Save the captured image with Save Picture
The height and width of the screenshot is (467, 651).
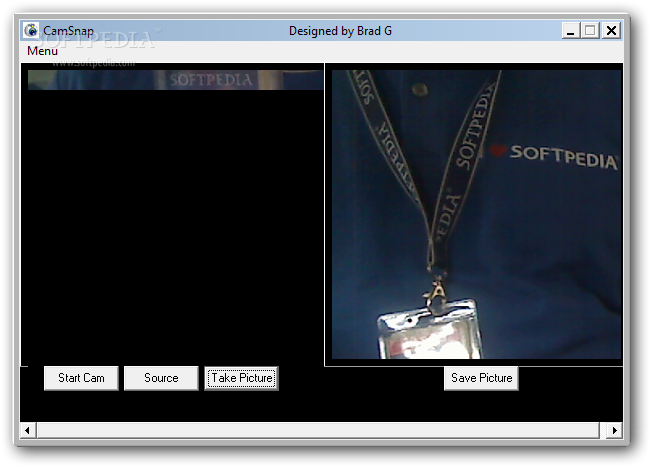pyautogui.click(x=482, y=378)
